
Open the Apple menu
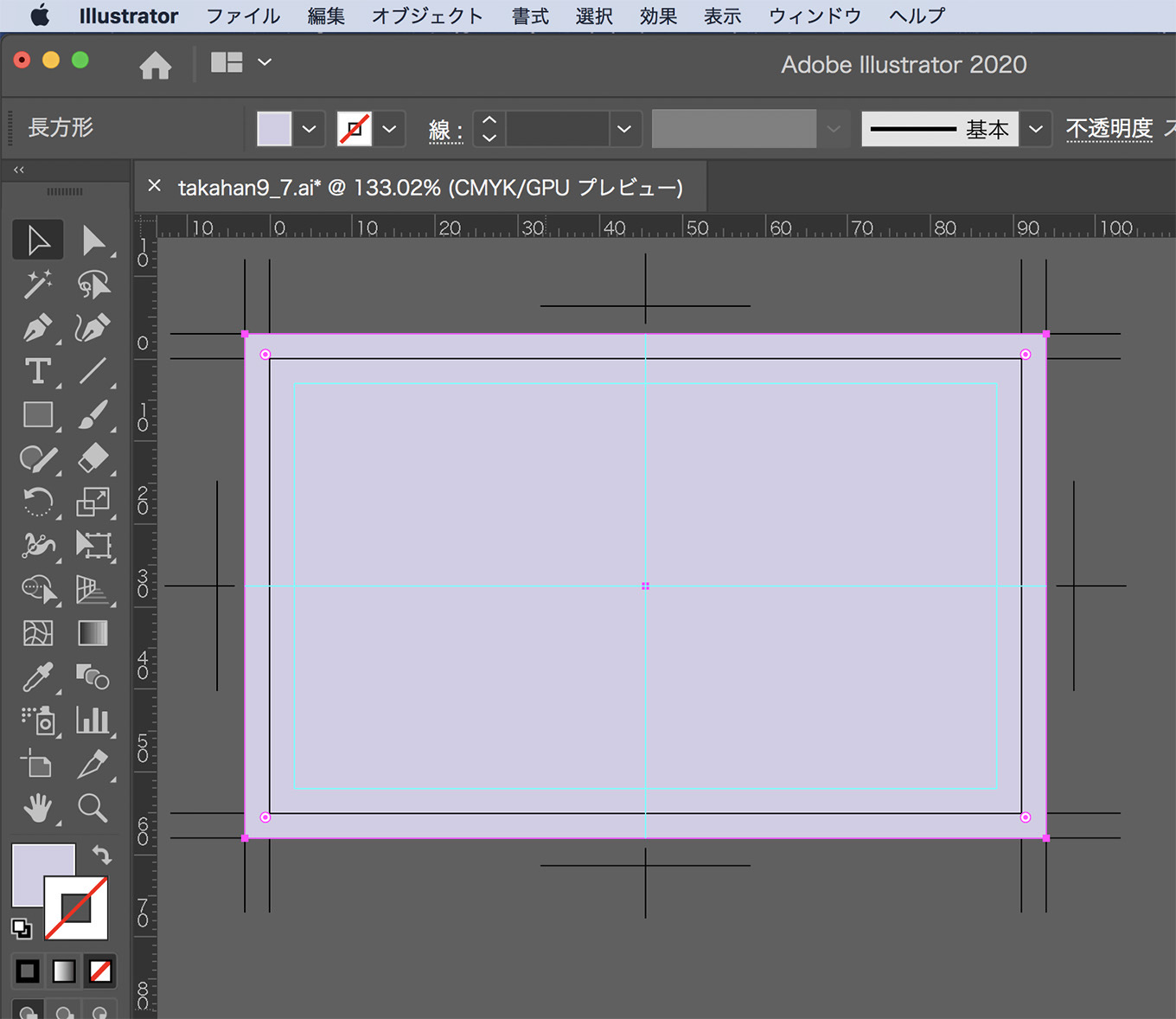pos(40,16)
